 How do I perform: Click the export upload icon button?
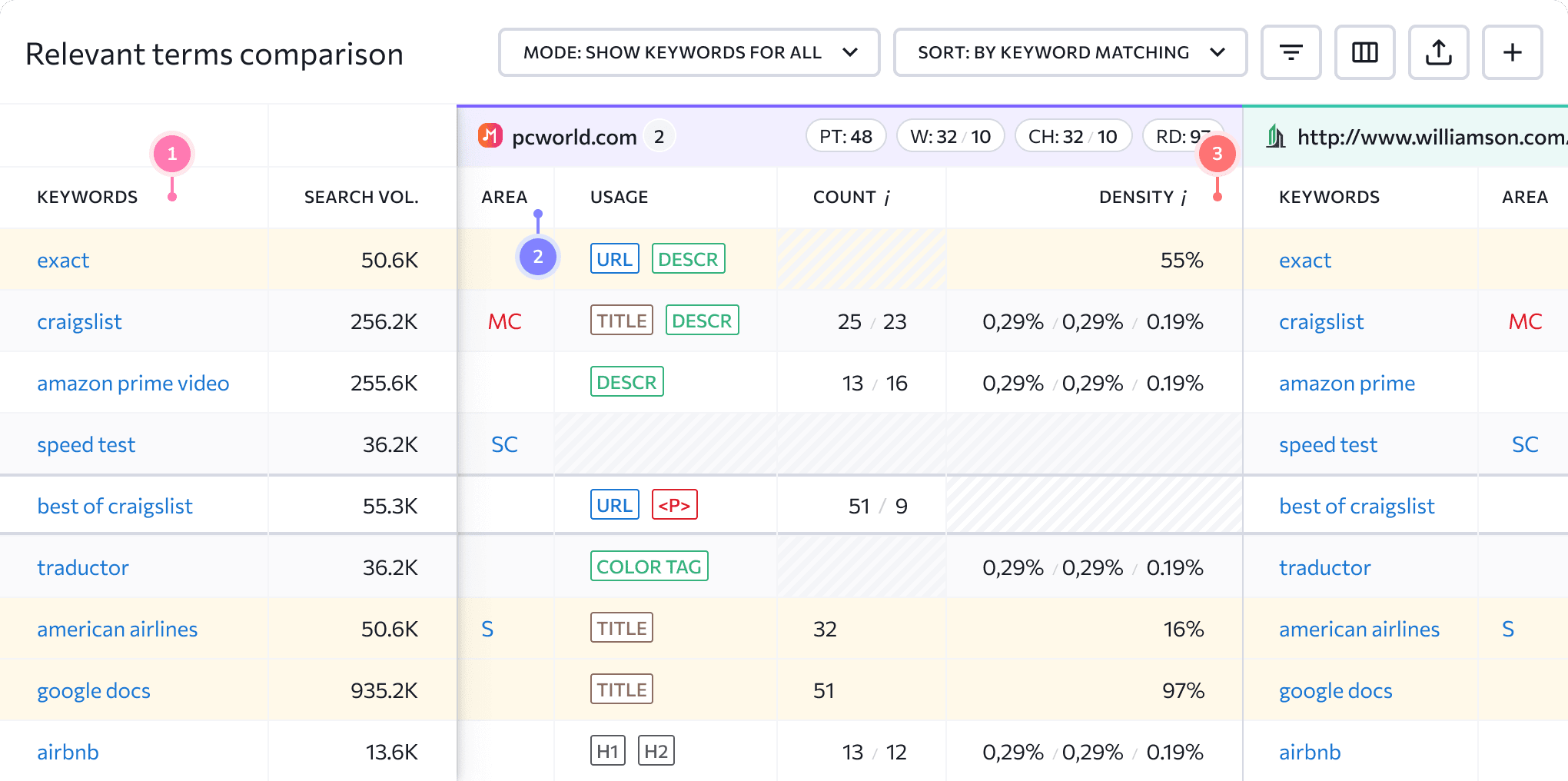(x=1438, y=52)
